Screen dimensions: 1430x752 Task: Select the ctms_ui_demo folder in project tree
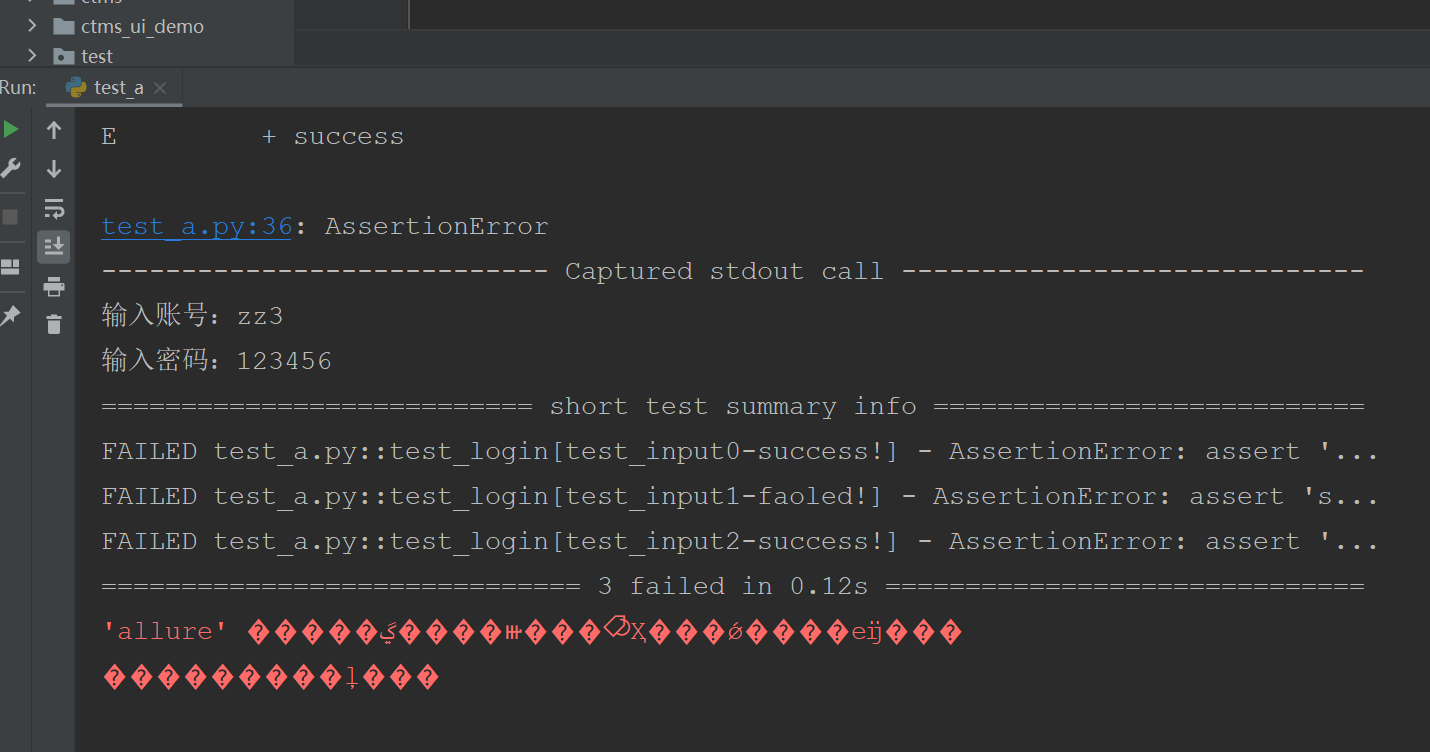point(142,27)
